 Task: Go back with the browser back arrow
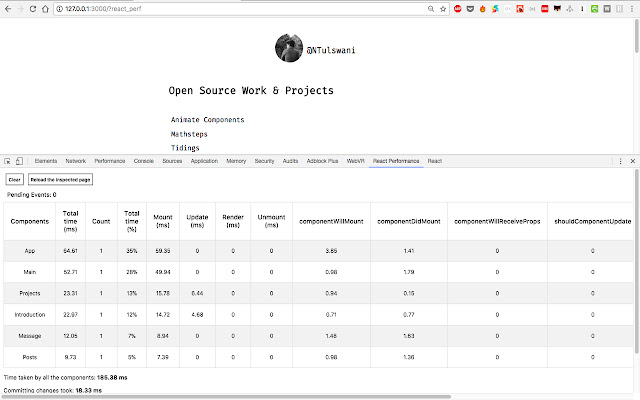pyautogui.click(x=8, y=9)
